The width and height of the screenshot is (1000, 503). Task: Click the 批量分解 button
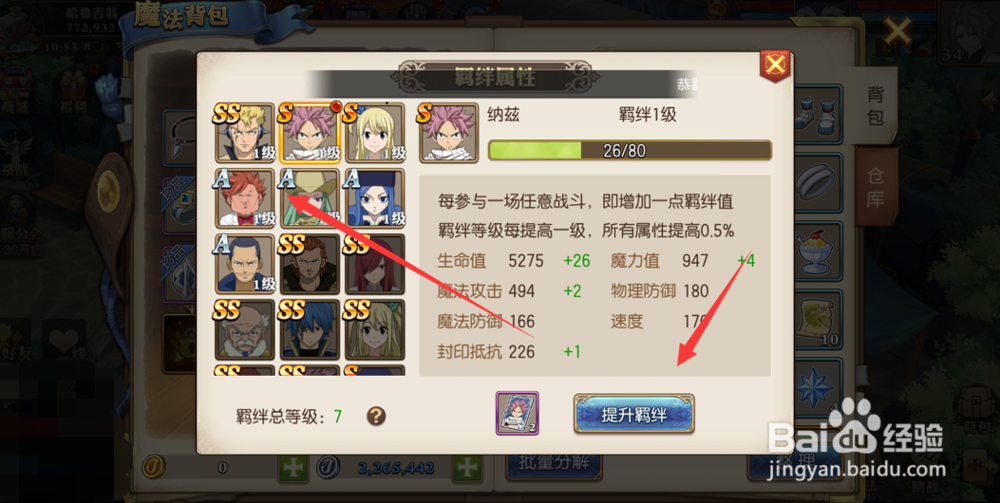coord(554,464)
